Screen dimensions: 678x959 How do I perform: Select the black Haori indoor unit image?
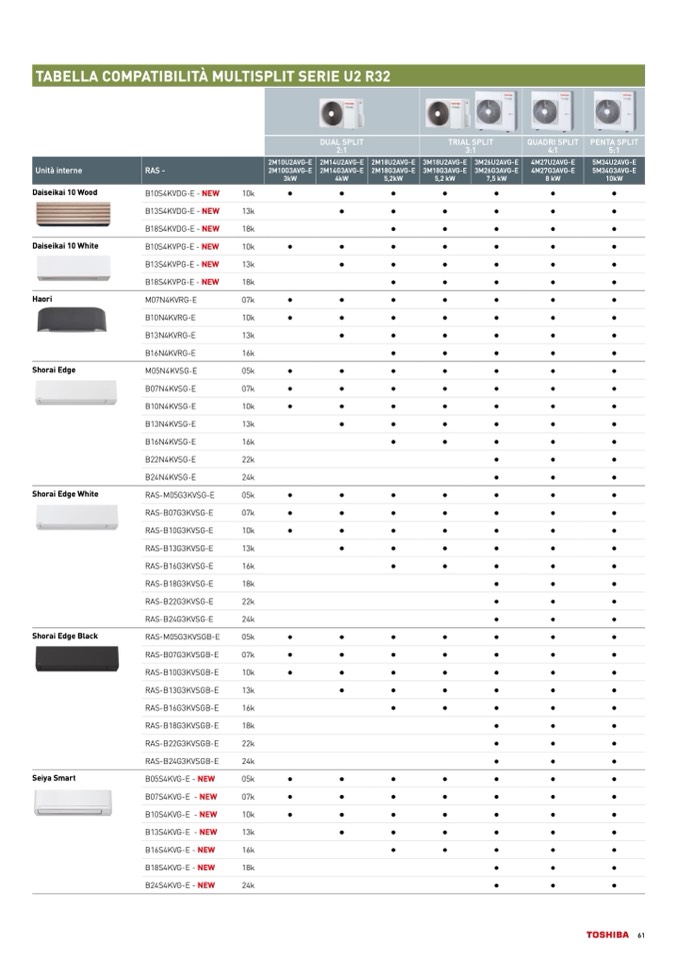tap(77, 321)
